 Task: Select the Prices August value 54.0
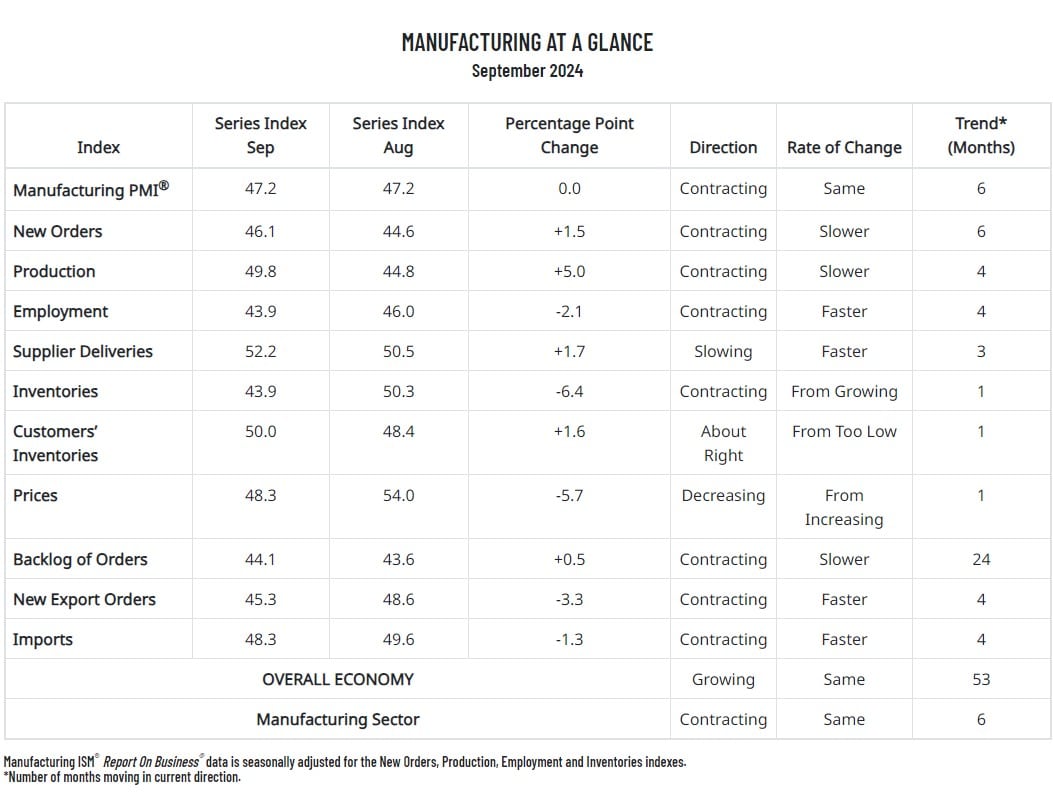click(398, 495)
